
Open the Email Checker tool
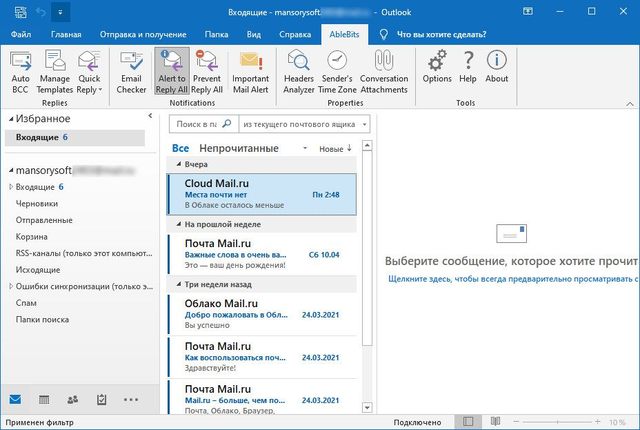pos(132,68)
